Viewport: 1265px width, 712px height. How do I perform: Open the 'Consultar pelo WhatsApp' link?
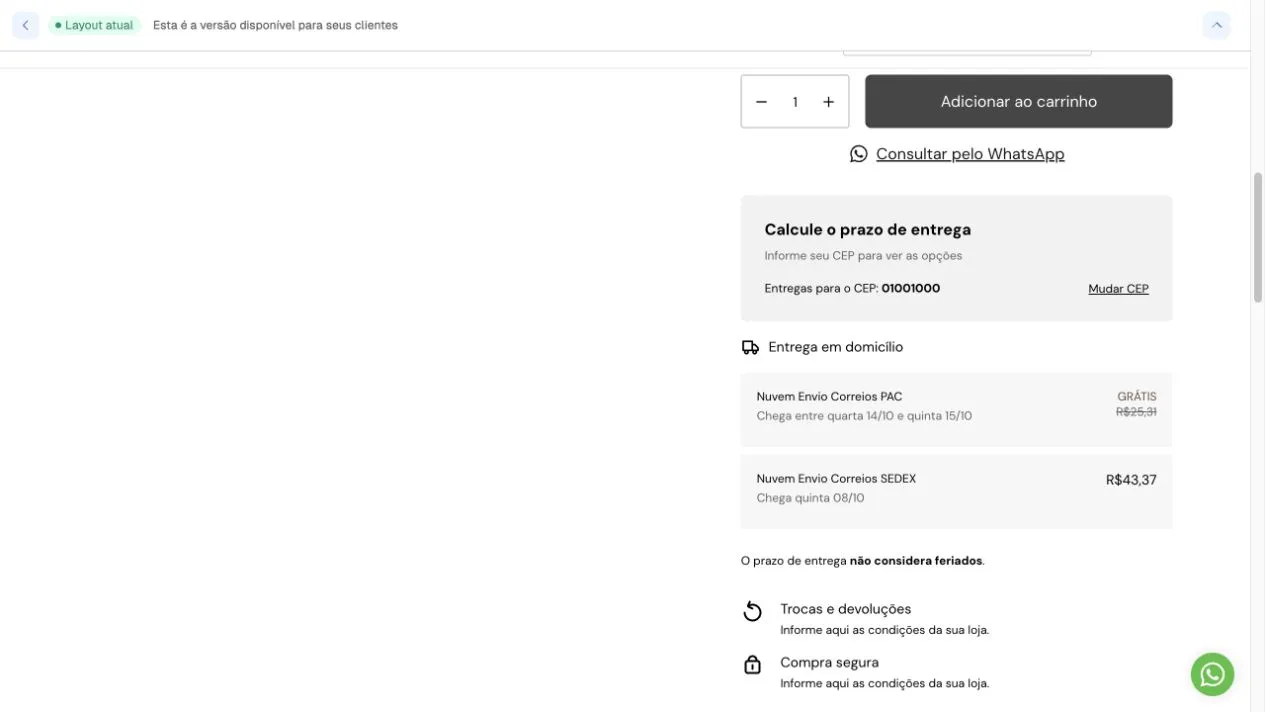970,154
